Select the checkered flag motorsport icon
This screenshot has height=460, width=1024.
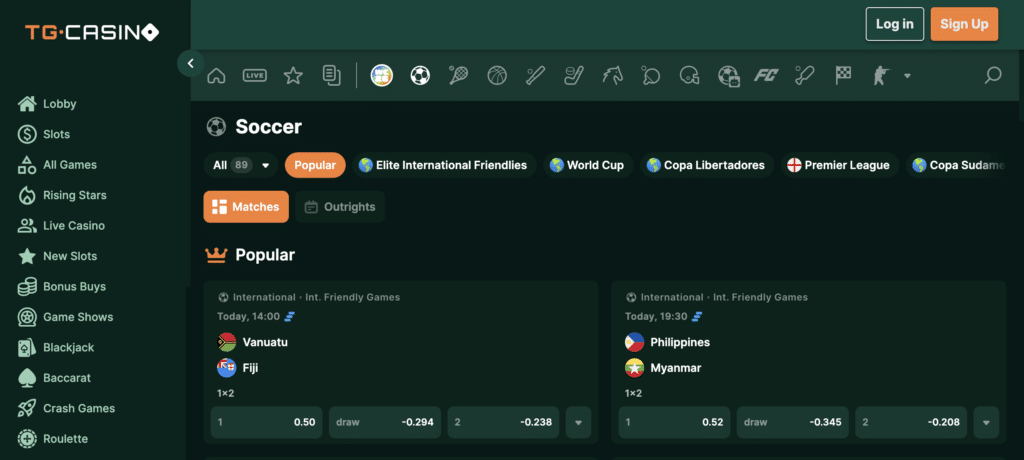pyautogui.click(x=843, y=76)
